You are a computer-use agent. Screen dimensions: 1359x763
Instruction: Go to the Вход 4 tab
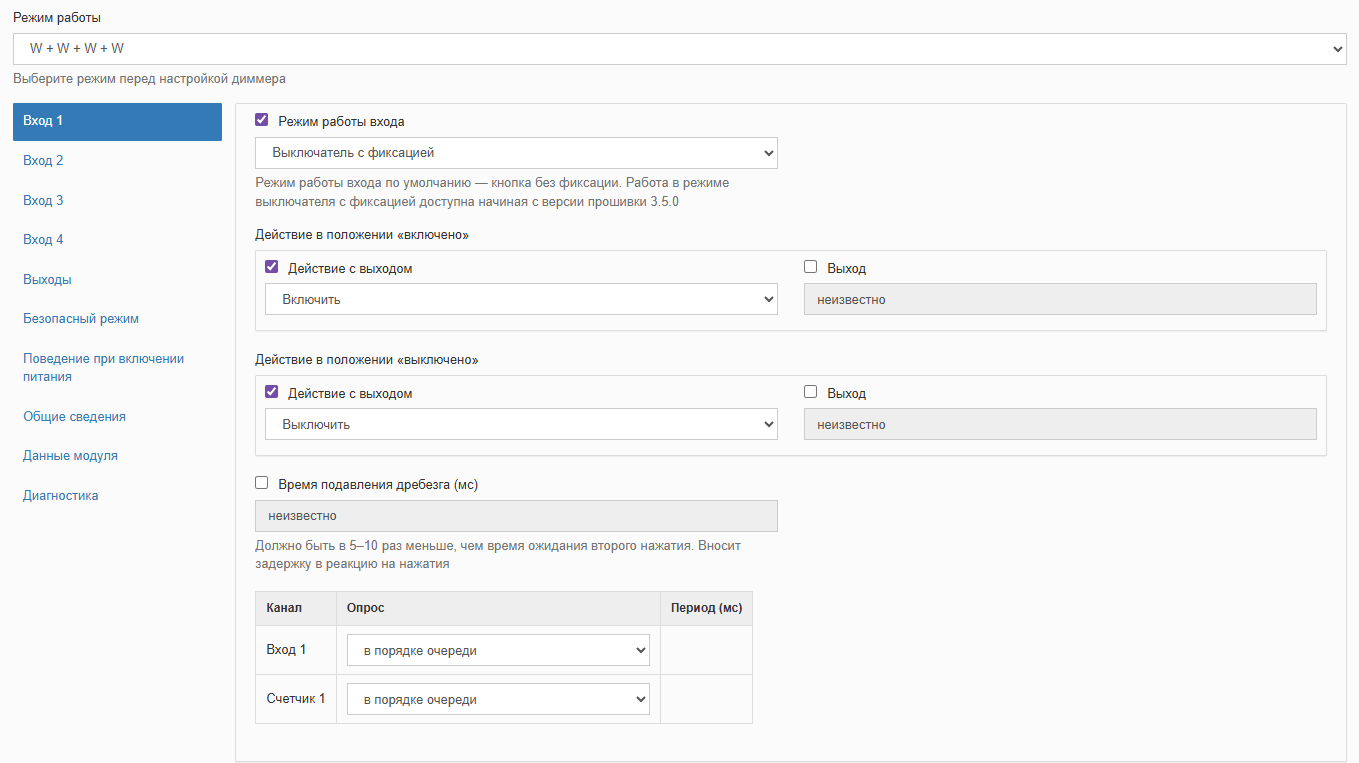click(43, 240)
